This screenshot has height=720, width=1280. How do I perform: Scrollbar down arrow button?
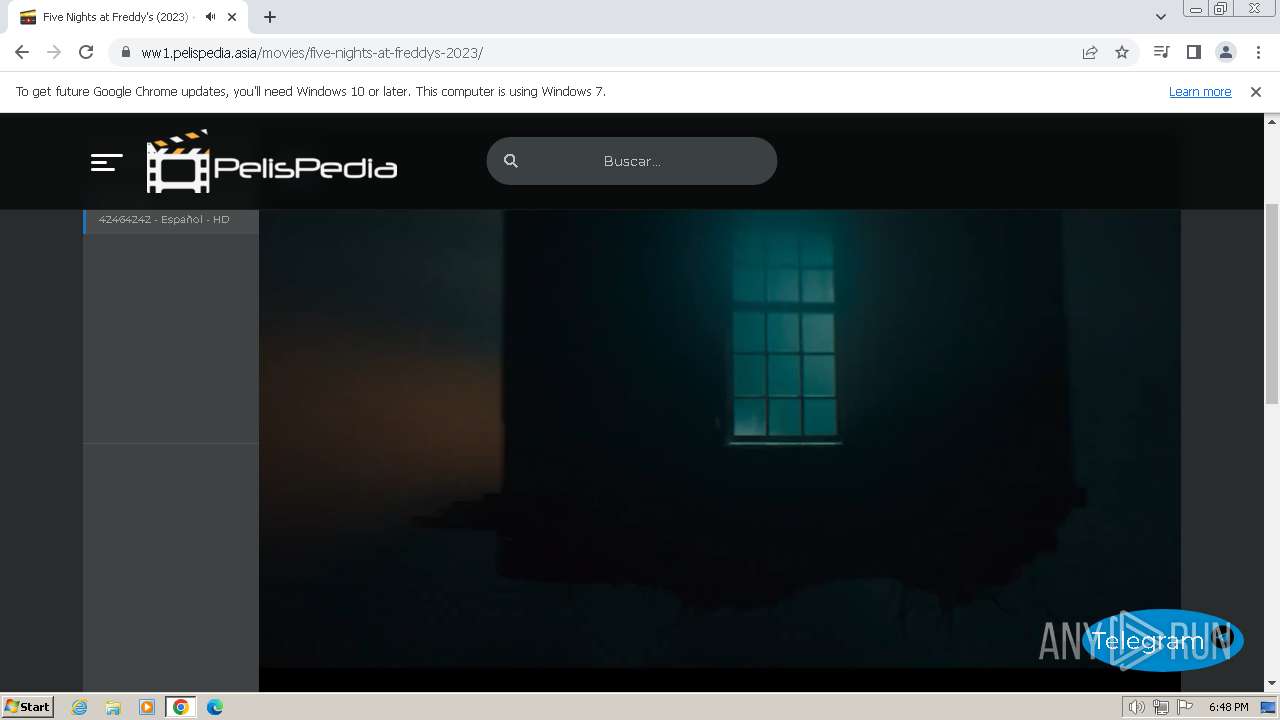coord(1272,683)
